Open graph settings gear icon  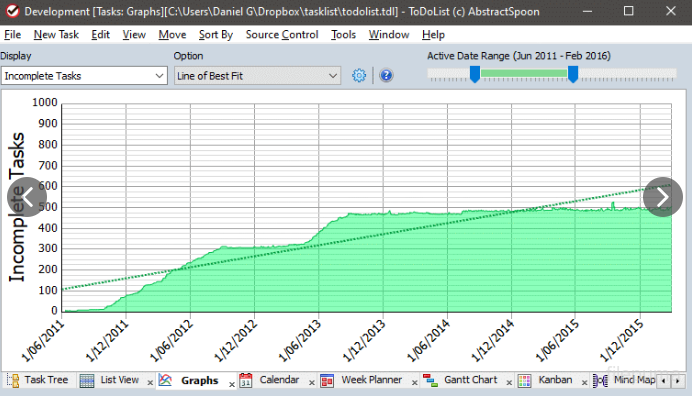tap(359, 75)
